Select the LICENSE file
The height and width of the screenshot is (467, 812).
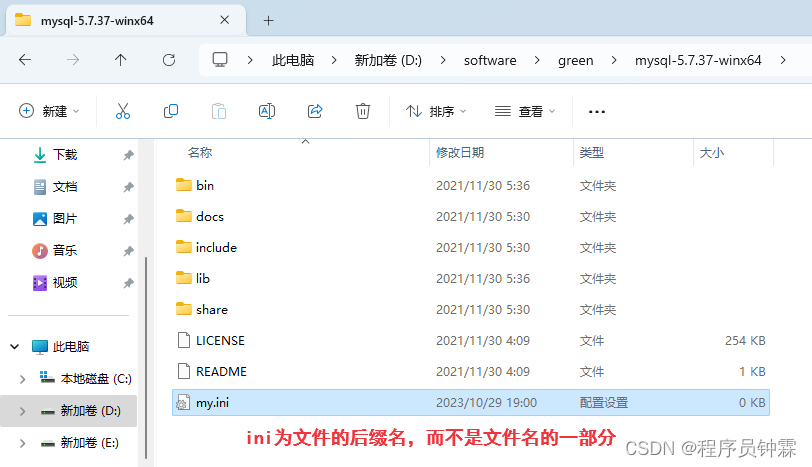(x=471, y=341)
